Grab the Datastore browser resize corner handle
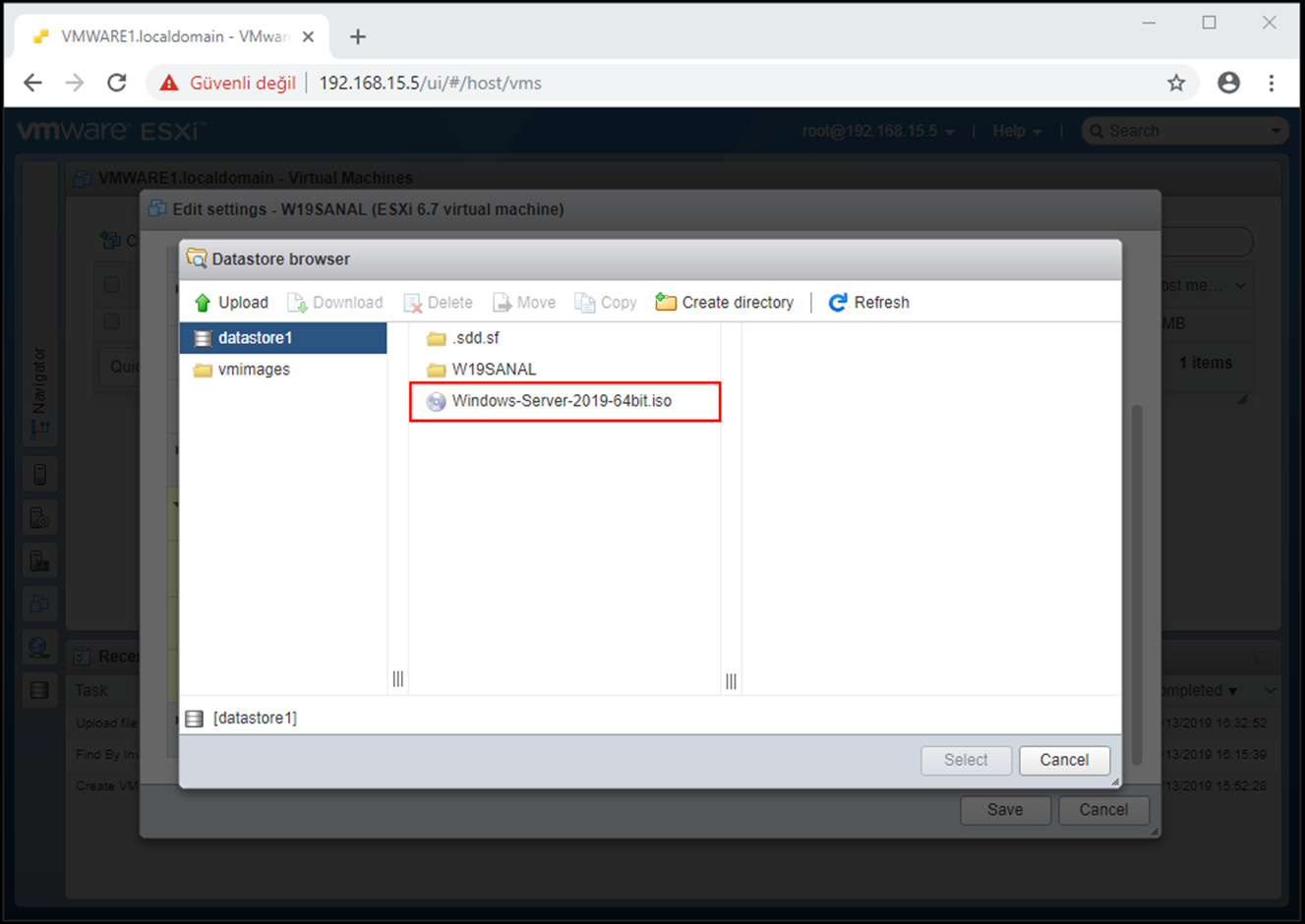Image resolution: width=1305 pixels, height=924 pixels. 1115,781
